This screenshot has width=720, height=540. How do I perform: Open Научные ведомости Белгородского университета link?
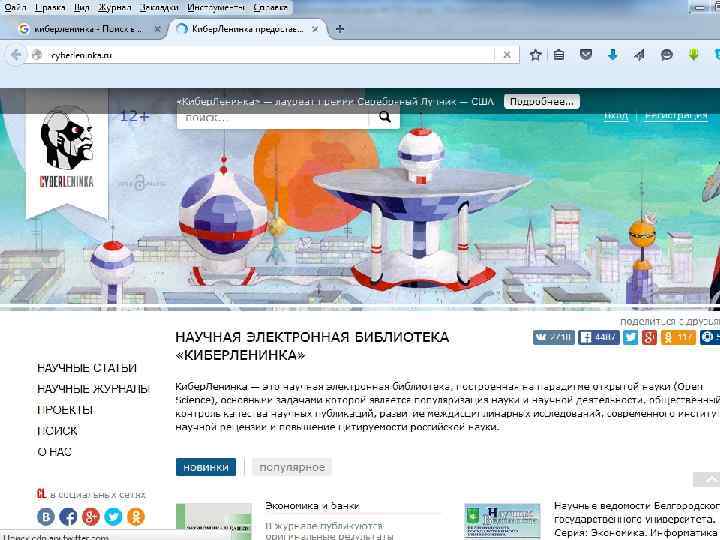coord(637,519)
